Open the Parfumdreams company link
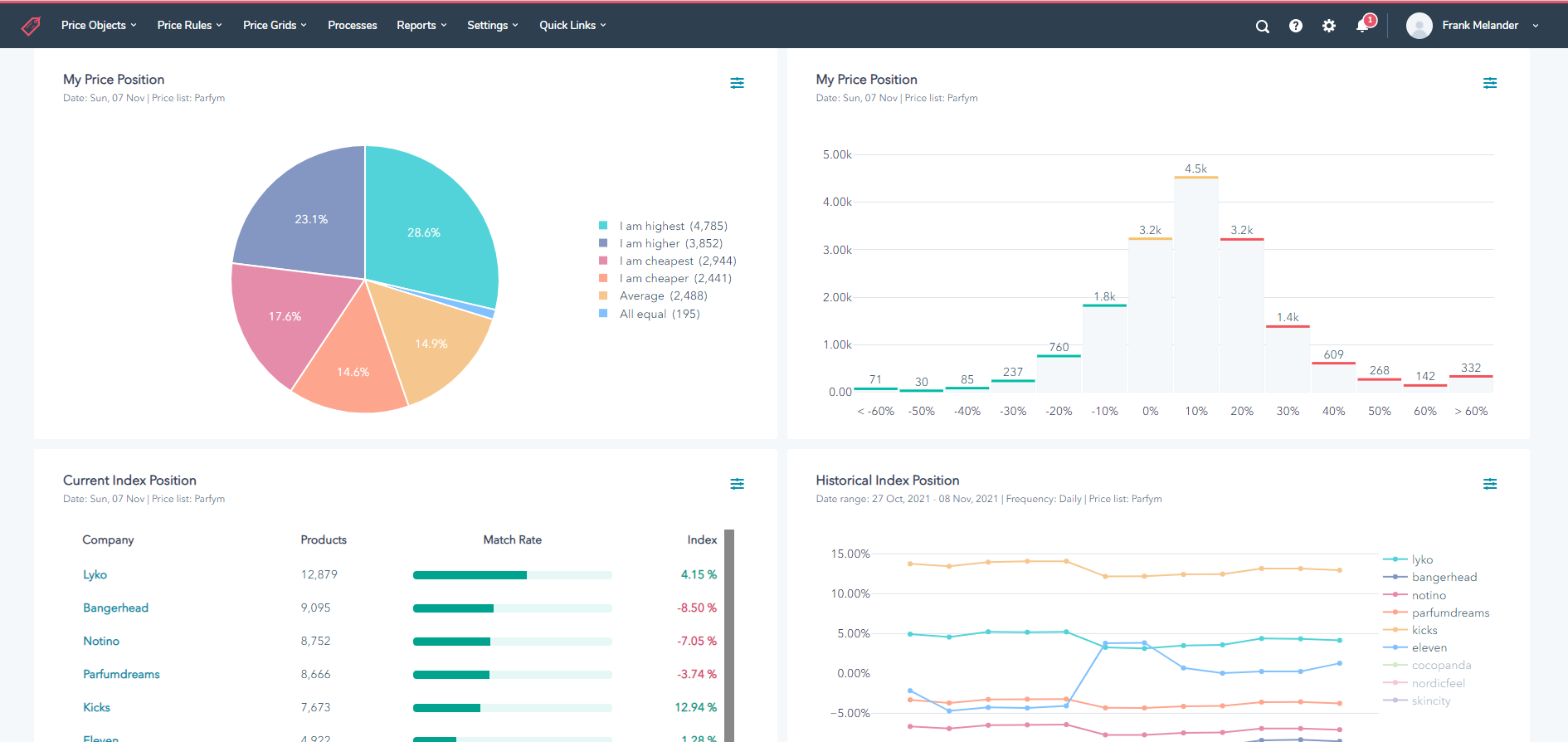 tap(121, 674)
